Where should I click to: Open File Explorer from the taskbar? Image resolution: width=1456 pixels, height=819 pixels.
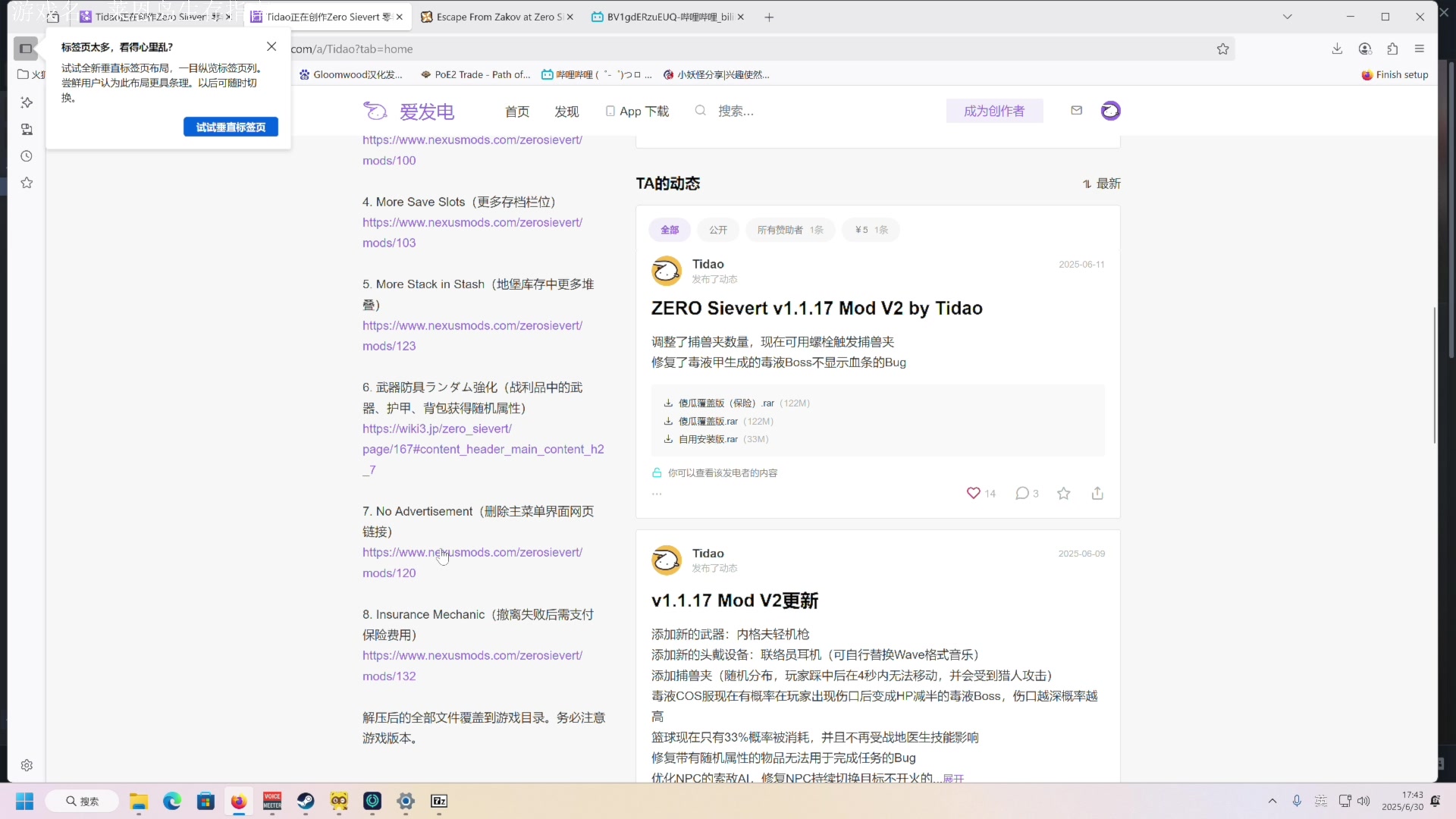[x=138, y=801]
